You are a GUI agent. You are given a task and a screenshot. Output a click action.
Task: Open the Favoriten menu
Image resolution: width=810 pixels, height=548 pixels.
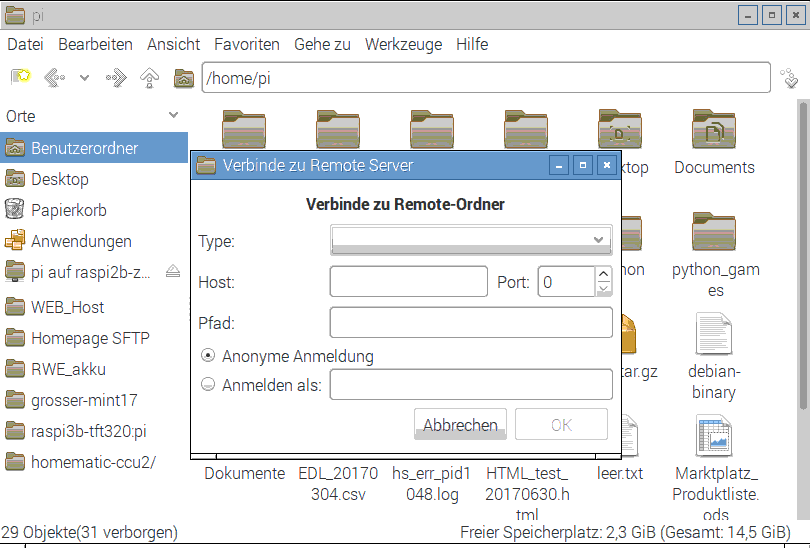[246, 44]
